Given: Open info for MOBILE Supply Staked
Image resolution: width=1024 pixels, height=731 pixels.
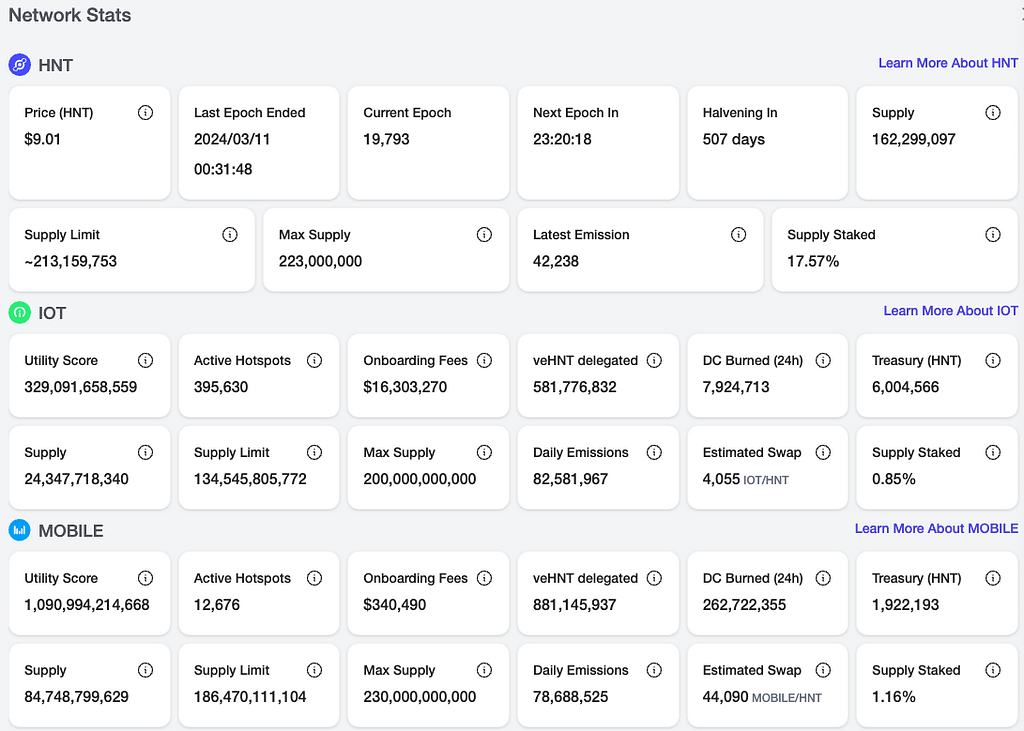Looking at the screenshot, I should [992, 670].
